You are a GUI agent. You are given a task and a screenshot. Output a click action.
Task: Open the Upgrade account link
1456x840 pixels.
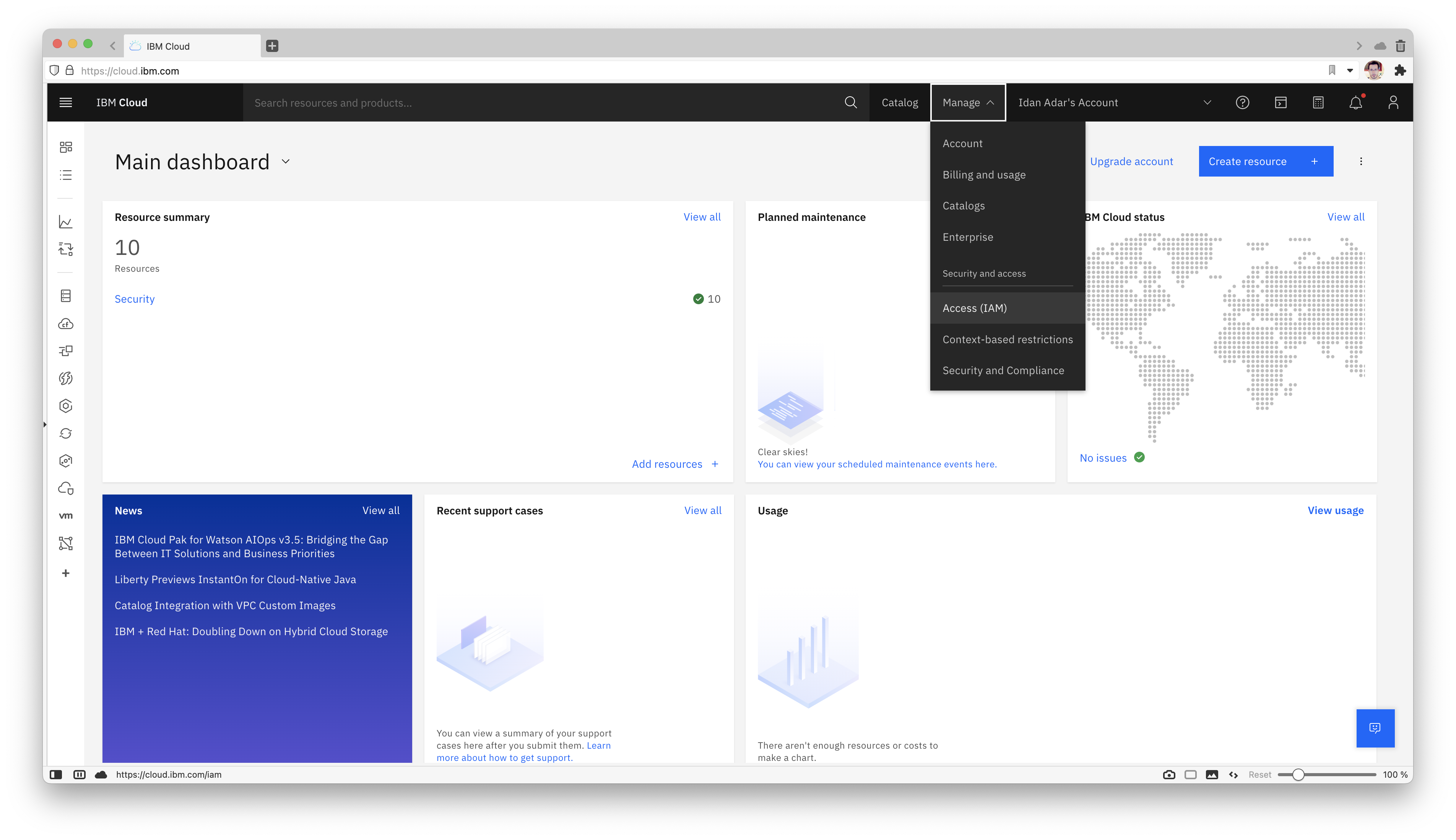coord(1131,162)
